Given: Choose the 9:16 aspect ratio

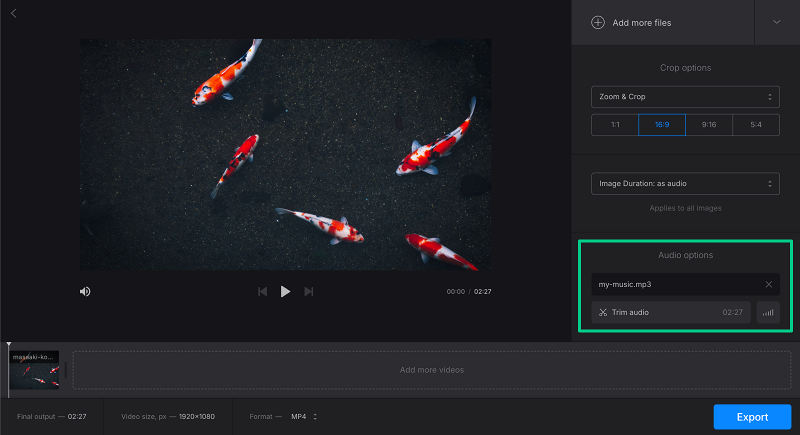Looking at the screenshot, I should click(709, 125).
